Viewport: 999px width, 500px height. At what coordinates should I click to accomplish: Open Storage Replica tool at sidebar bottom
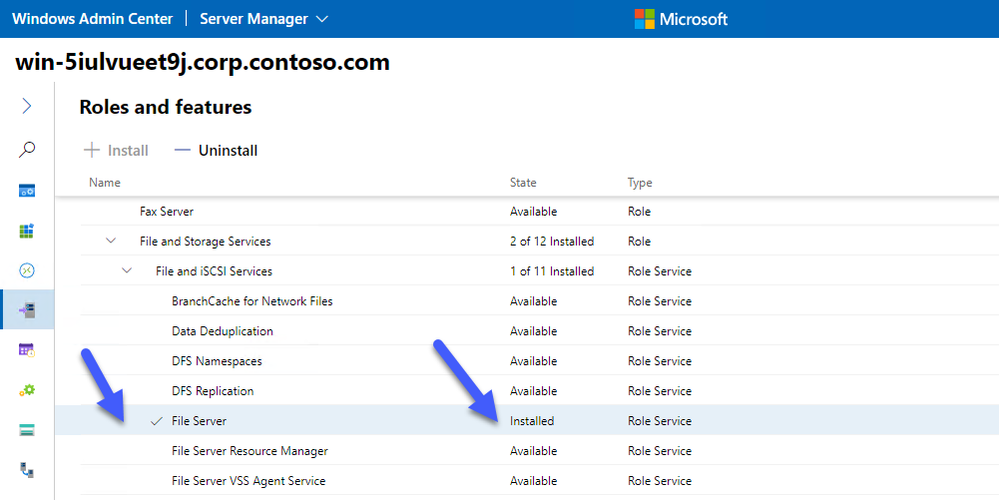[x=27, y=471]
